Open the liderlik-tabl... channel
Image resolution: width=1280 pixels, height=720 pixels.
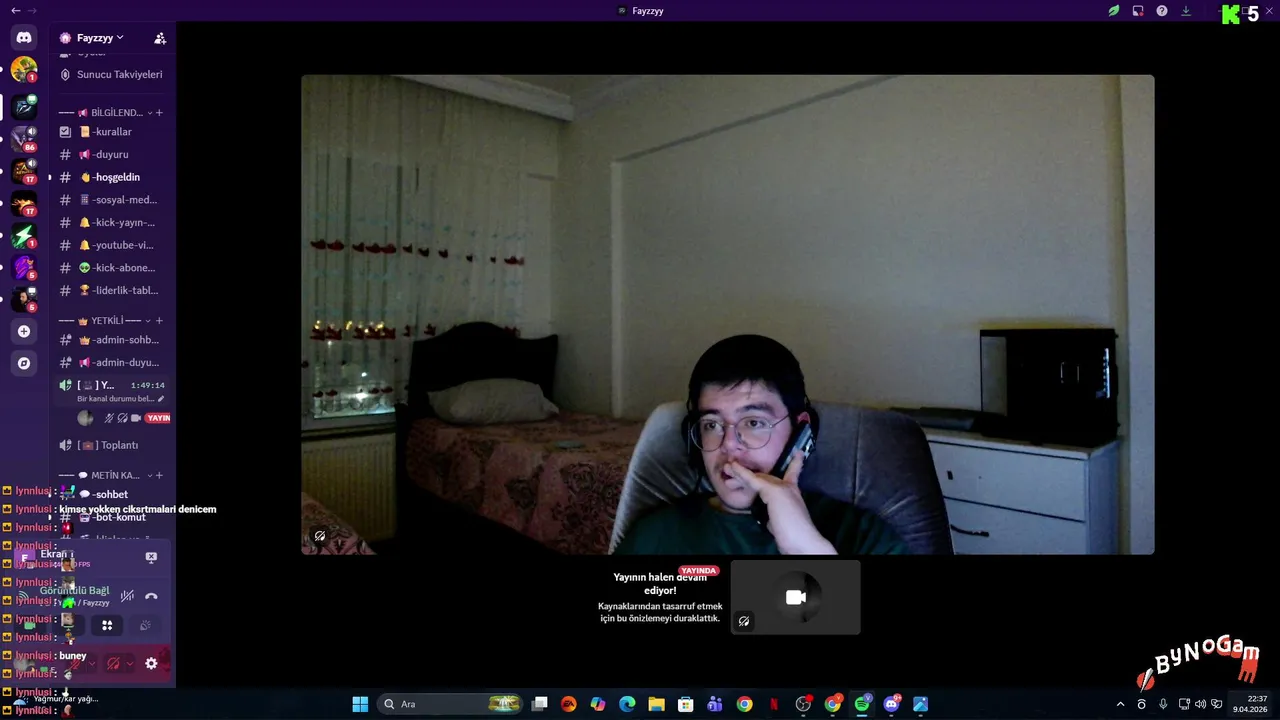[x=112, y=291]
